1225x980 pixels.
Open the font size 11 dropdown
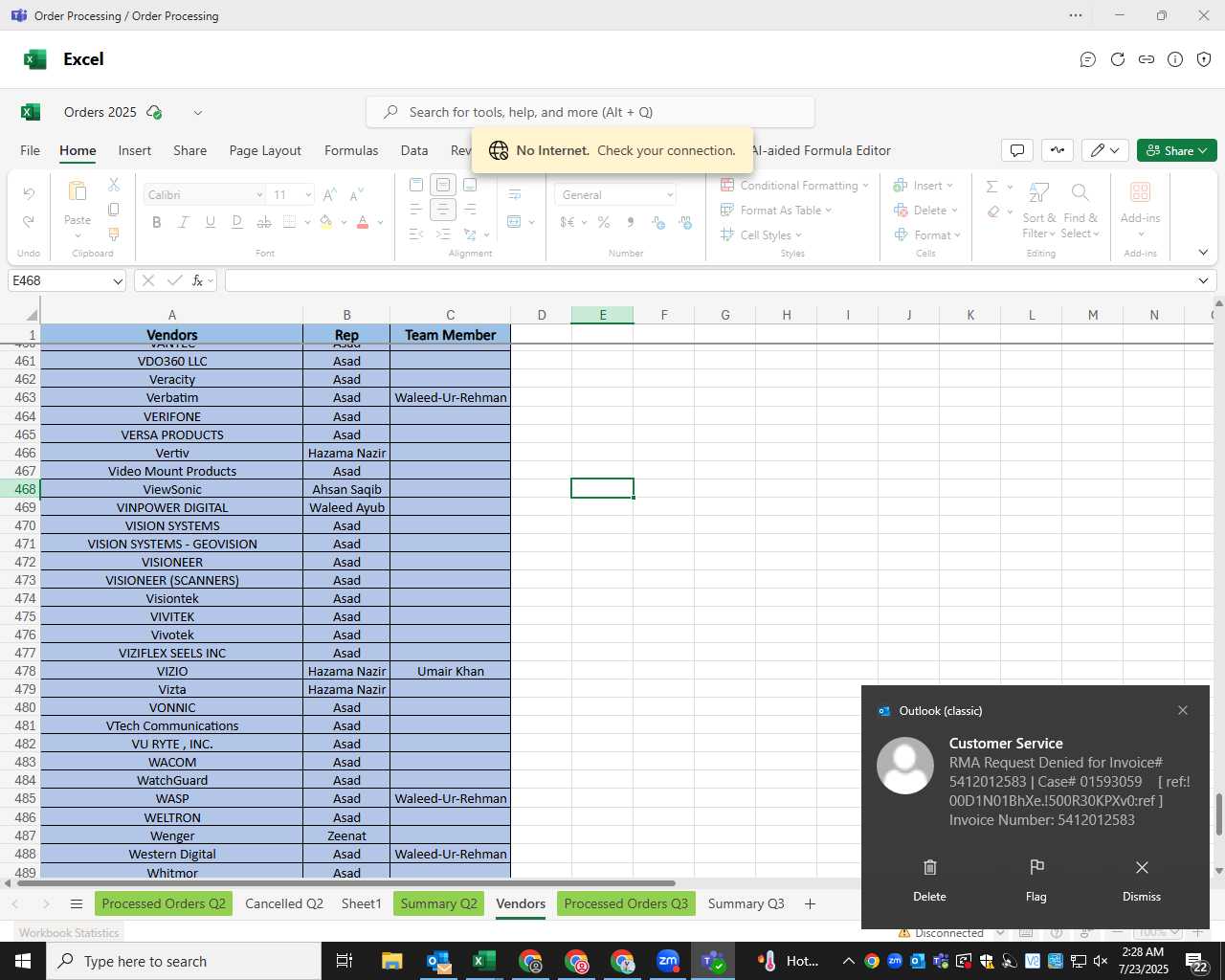[308, 195]
